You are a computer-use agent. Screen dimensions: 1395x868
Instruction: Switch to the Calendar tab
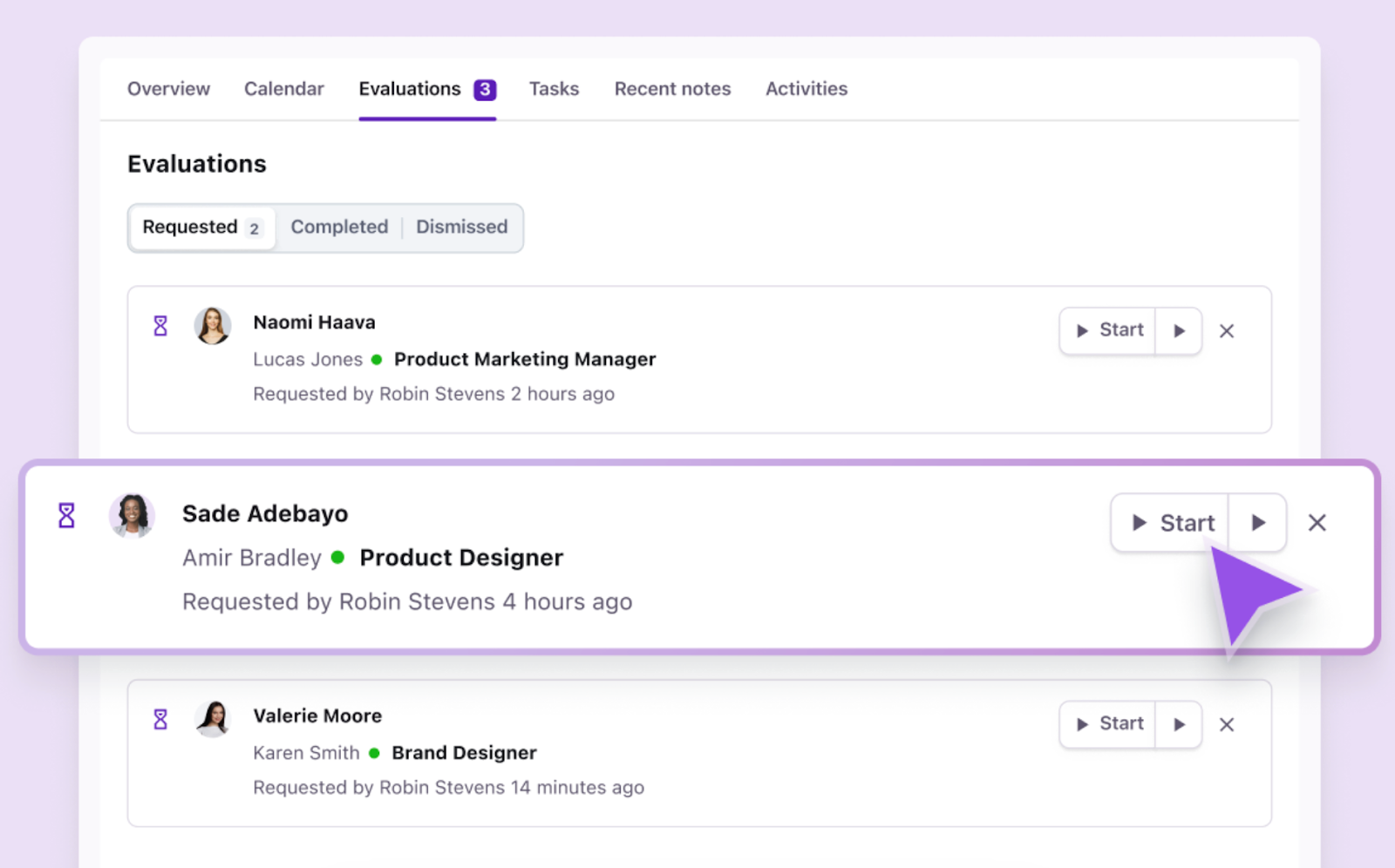[x=283, y=89]
